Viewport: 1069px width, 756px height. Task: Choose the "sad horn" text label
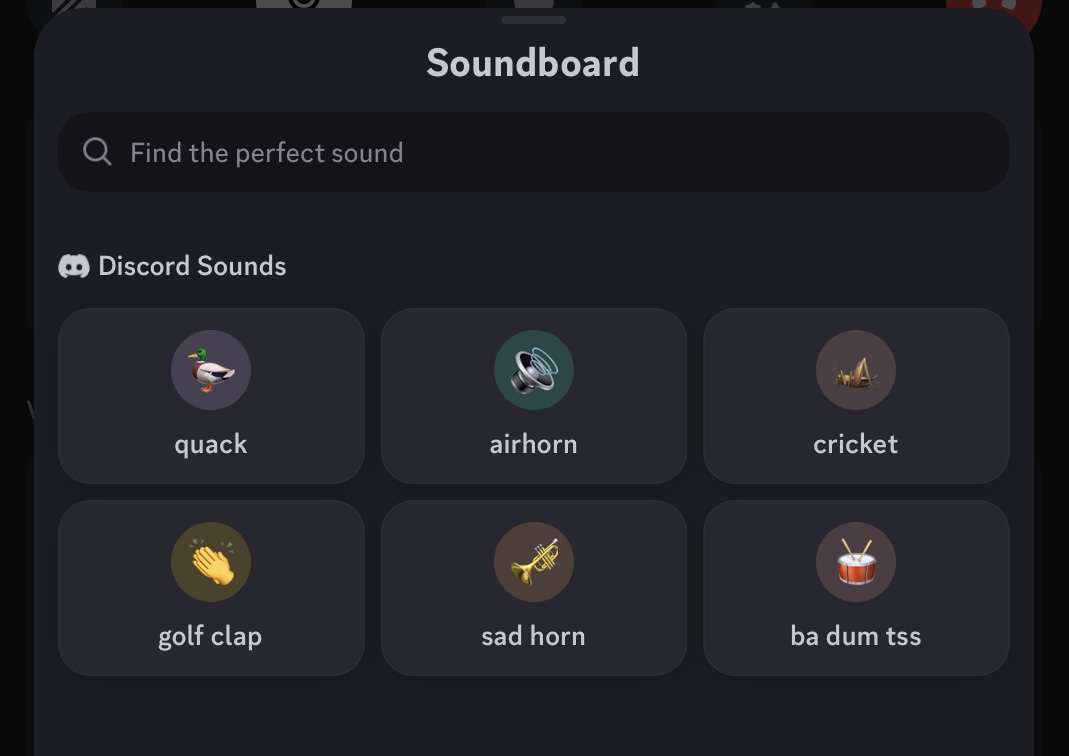point(533,636)
